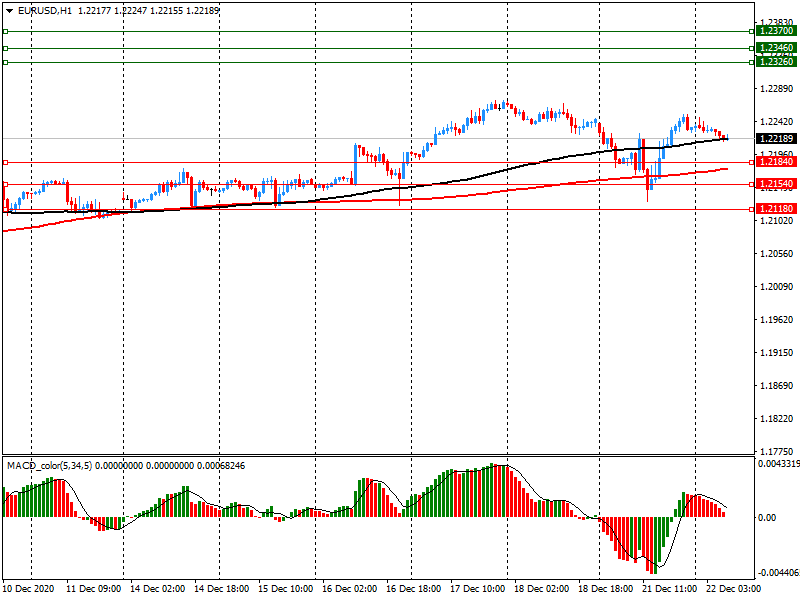
Task: Click the MACD scale top value 0.0043319
Action: click(x=779, y=464)
